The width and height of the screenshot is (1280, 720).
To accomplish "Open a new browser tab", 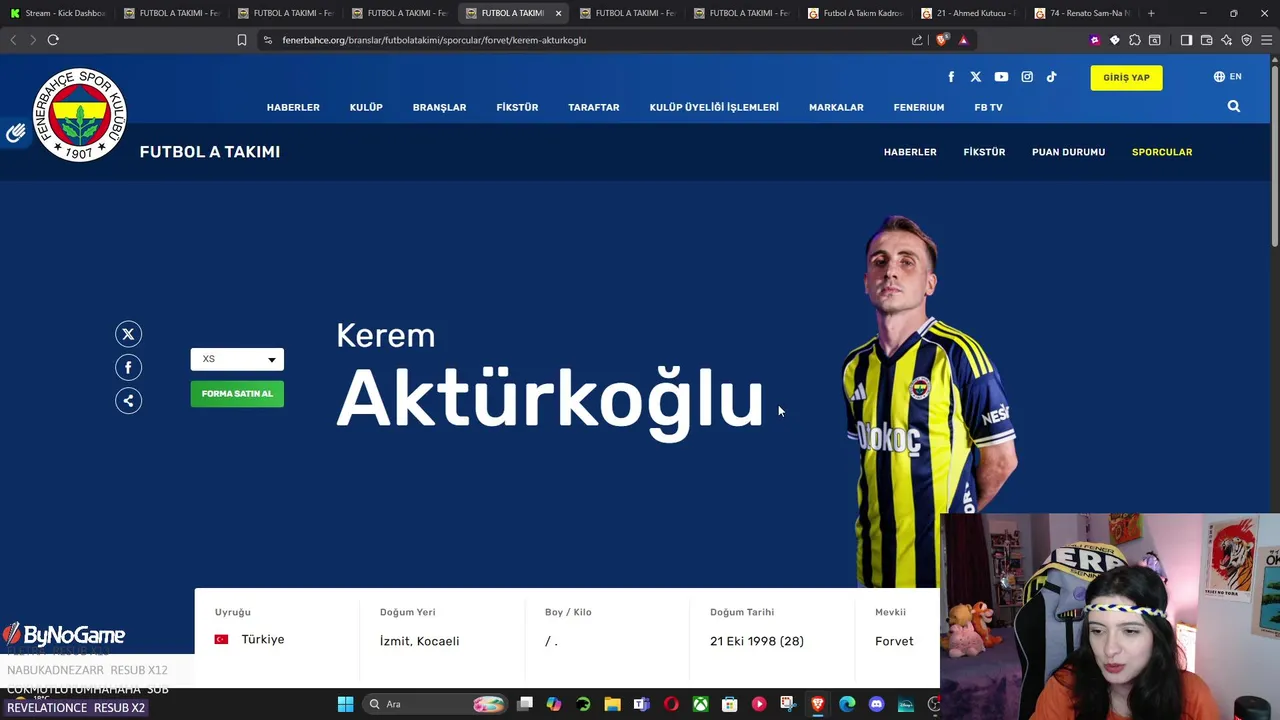I will point(1151,13).
